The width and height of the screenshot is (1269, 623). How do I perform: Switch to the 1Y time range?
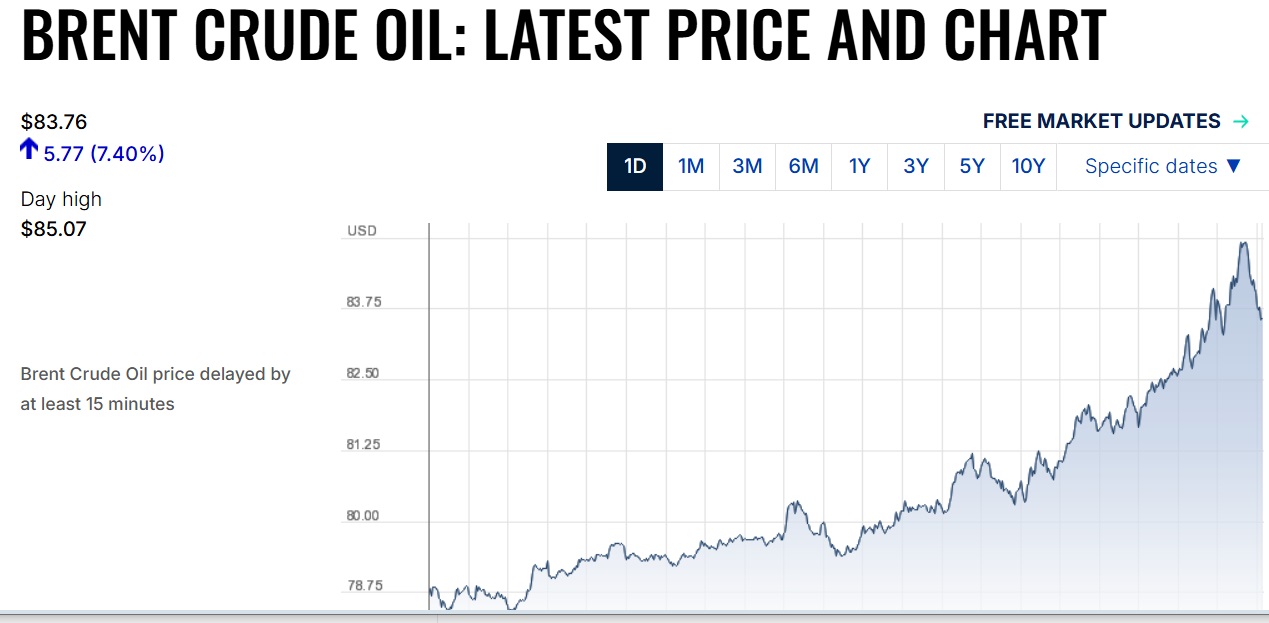[859, 166]
